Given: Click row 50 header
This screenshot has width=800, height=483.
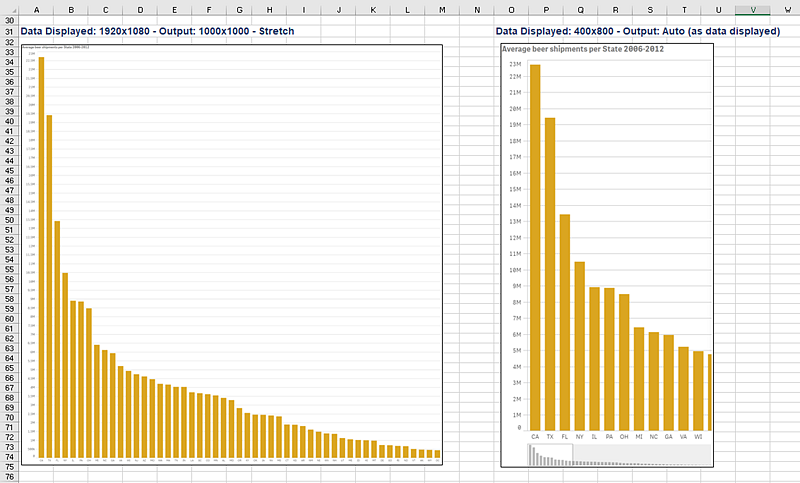Looking at the screenshot, I should [9, 220].
